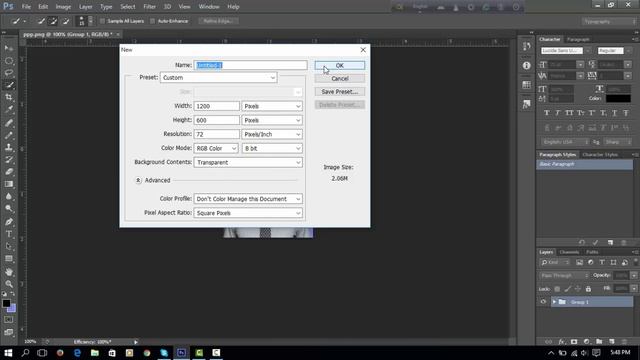This screenshot has width=640, height=360.
Task: Open the File menu
Action: [x=26, y=7]
